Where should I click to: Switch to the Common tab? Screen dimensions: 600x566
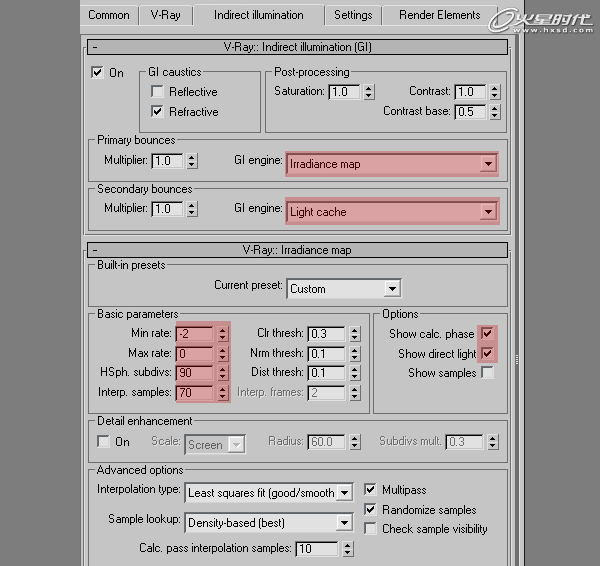109,15
